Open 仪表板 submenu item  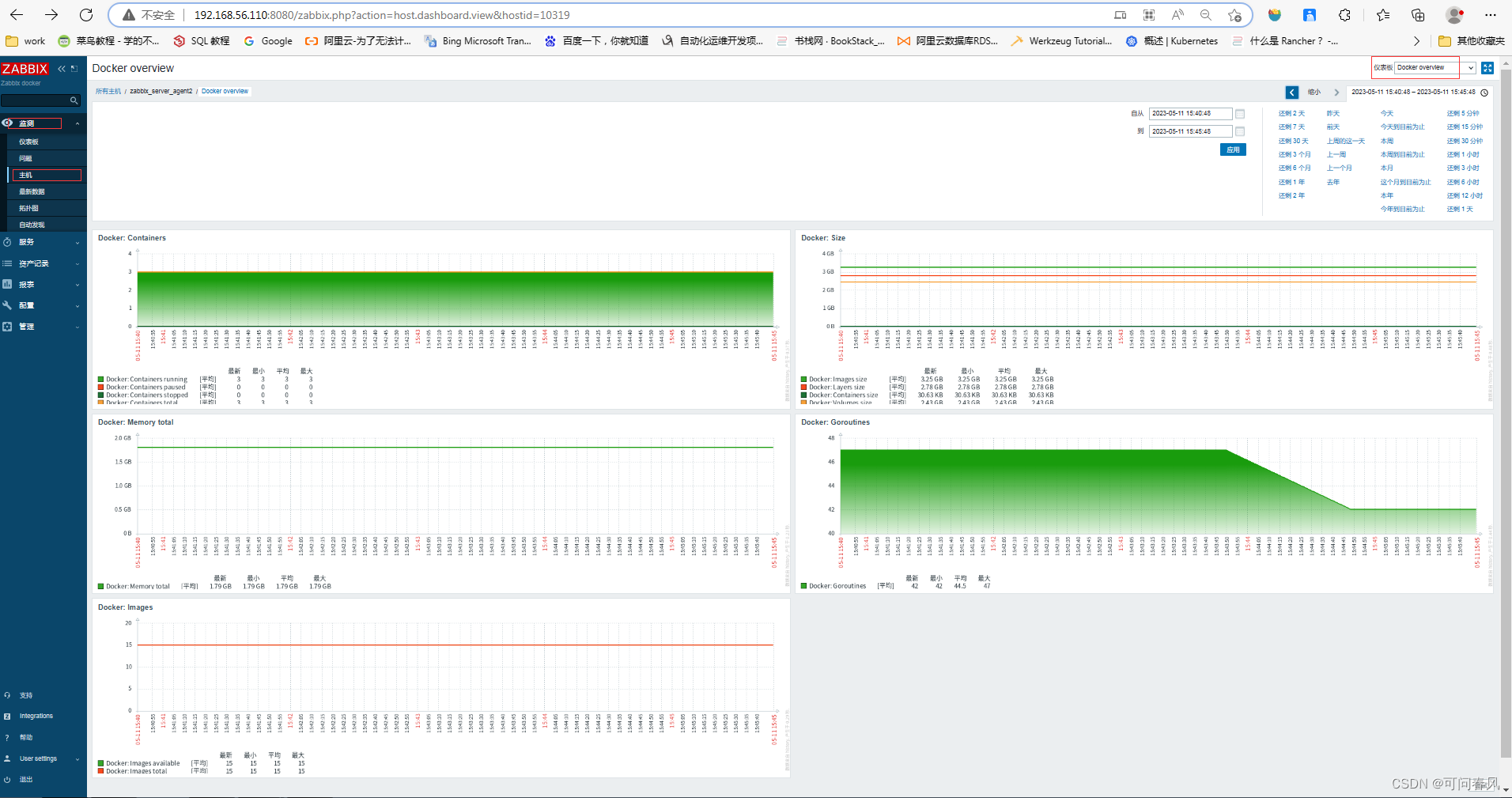pyautogui.click(x=28, y=142)
